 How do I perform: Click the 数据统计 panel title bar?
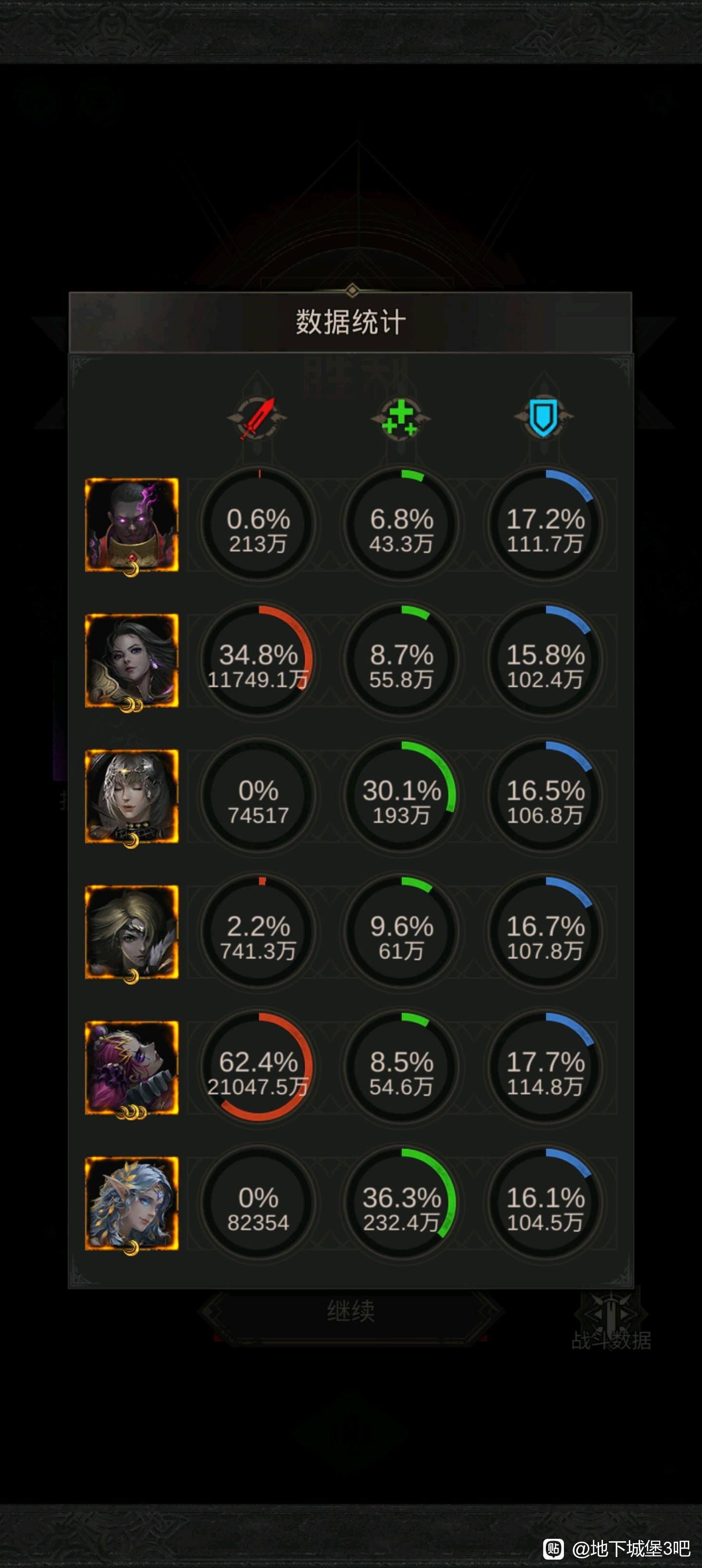point(351,322)
